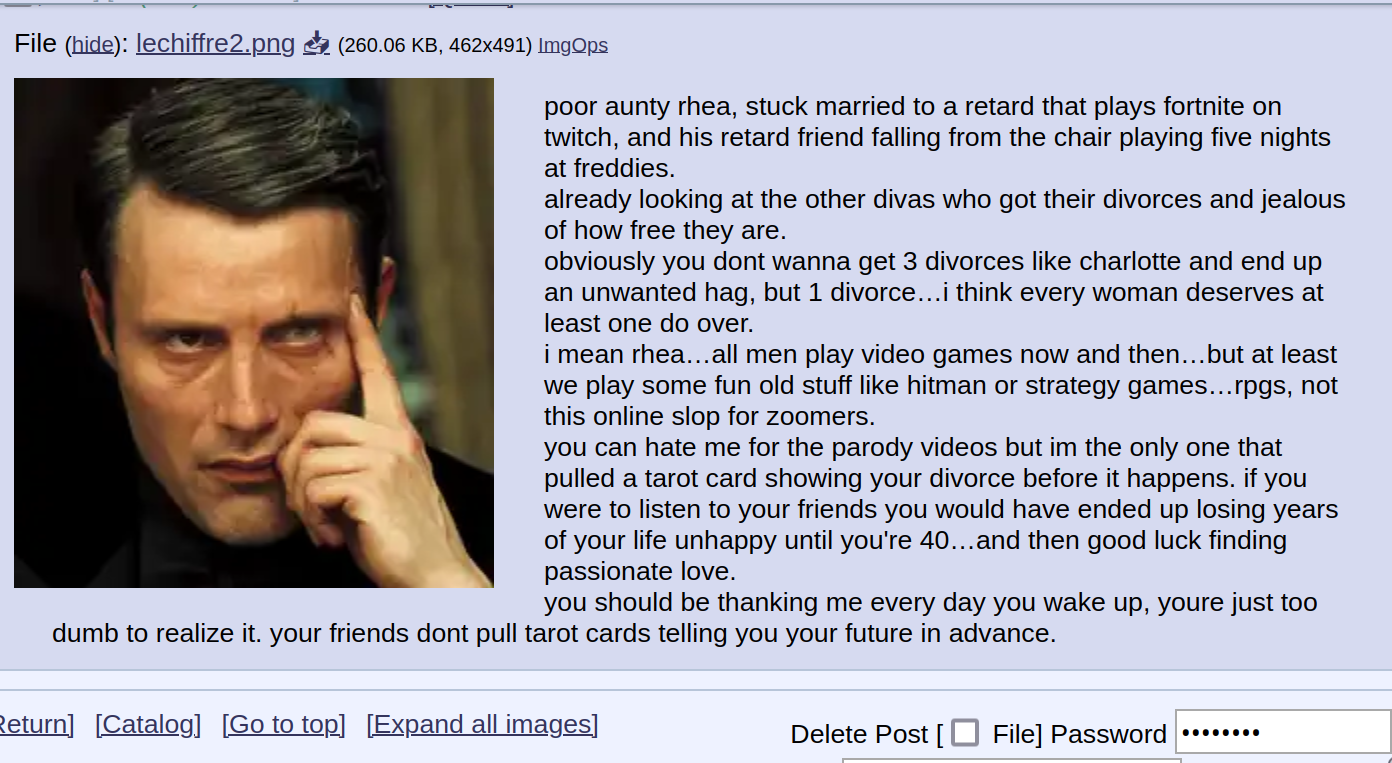The height and width of the screenshot is (763, 1392).
Task: Click the 'Password' label text
Action: point(1109,734)
